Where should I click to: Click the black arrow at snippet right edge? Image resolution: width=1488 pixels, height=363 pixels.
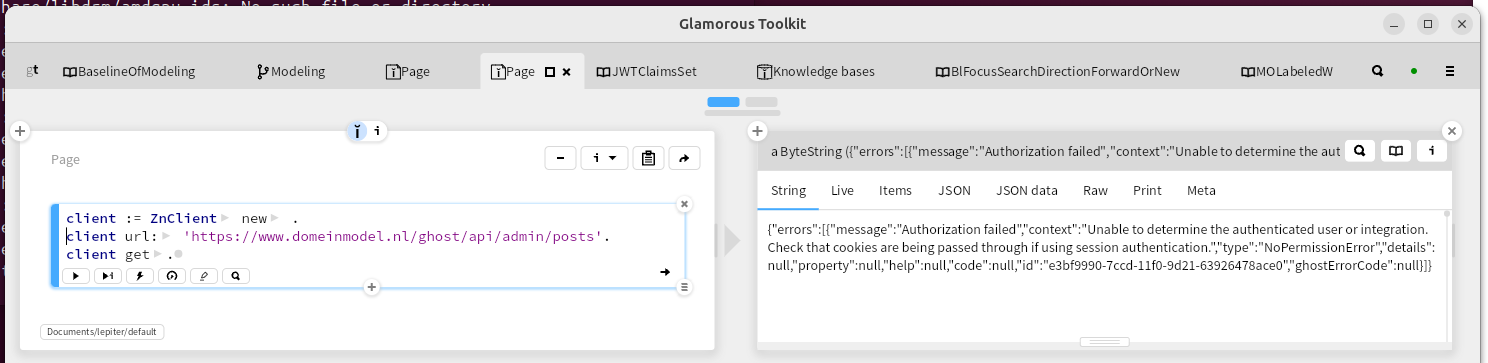pyautogui.click(x=665, y=271)
